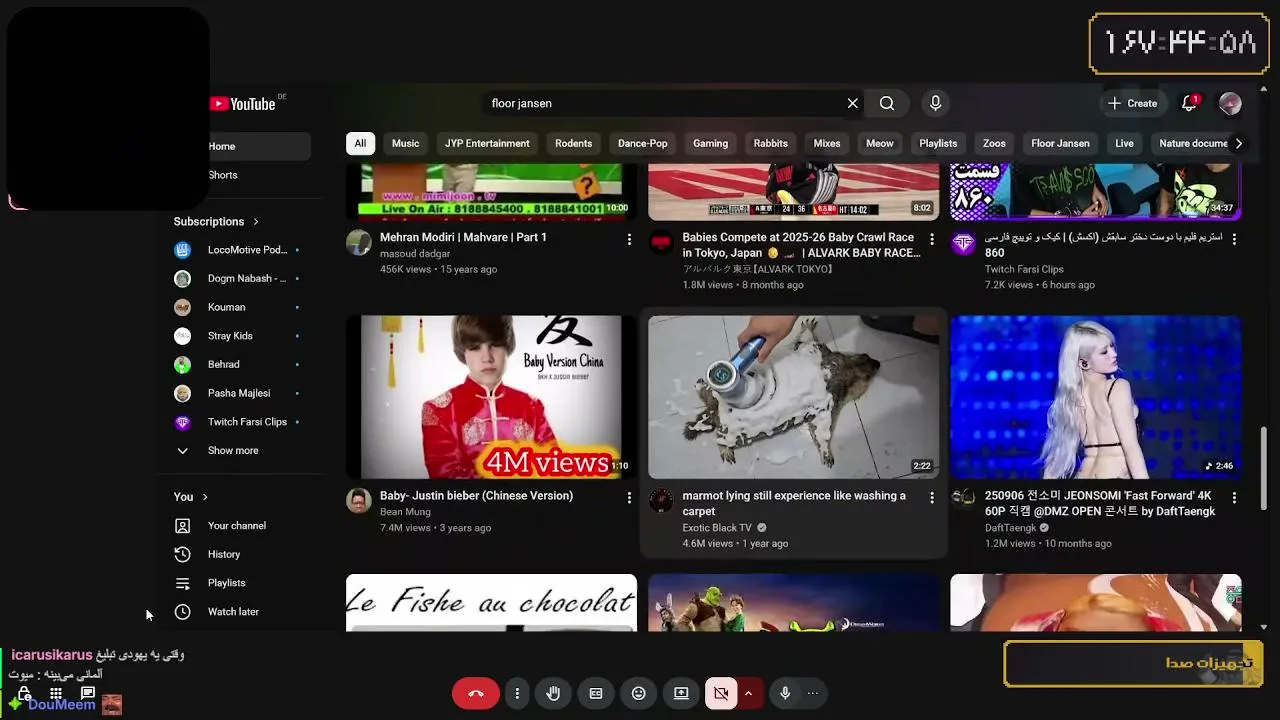Open the horizontal ellipsis menu beside the mic
This screenshot has height=720, width=1280.
pyautogui.click(x=812, y=693)
